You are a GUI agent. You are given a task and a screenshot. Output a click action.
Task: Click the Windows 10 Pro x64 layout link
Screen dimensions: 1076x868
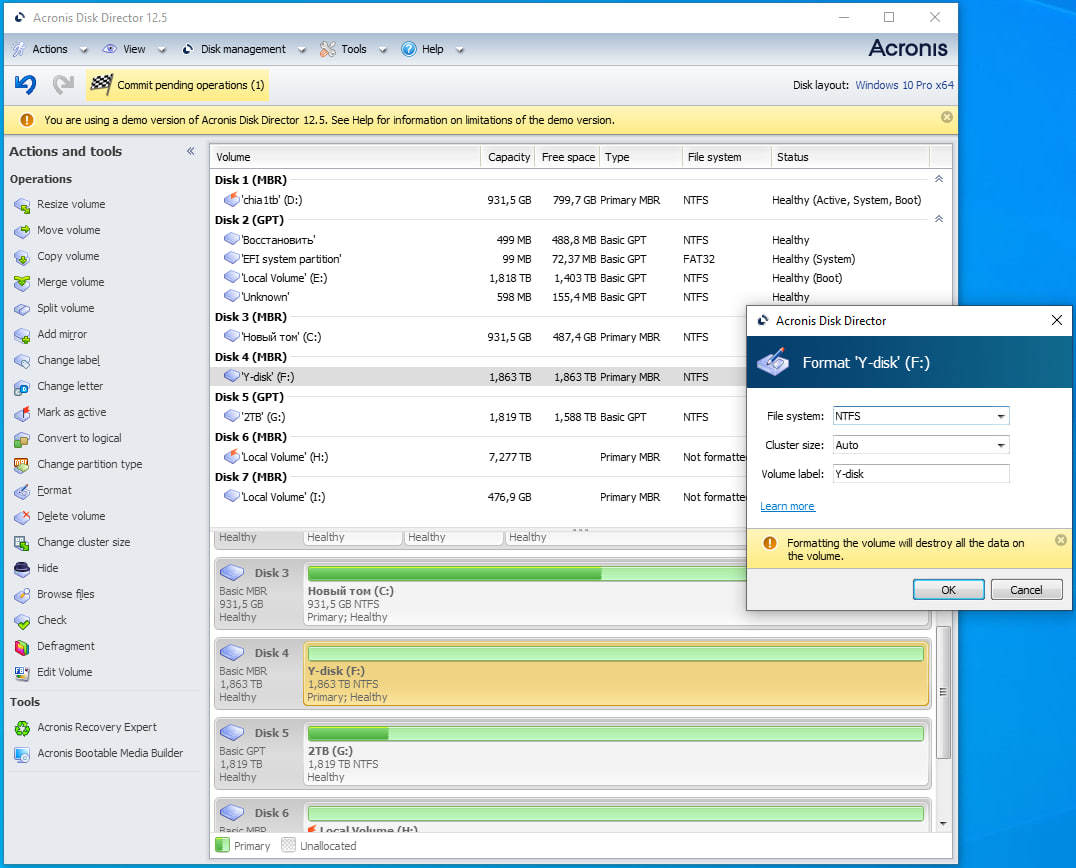coord(904,85)
